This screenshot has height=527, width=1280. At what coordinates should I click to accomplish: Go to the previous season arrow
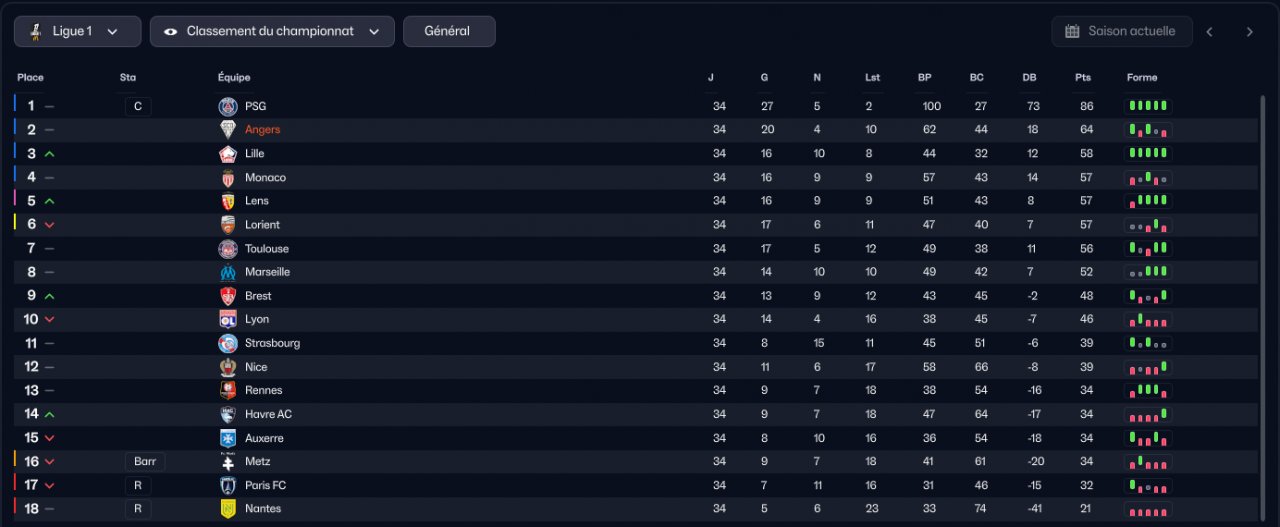[x=1209, y=31]
